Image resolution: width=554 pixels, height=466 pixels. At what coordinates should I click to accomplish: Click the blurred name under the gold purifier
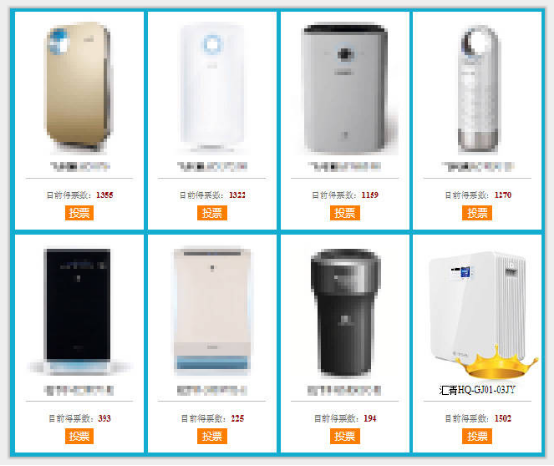coord(79,166)
